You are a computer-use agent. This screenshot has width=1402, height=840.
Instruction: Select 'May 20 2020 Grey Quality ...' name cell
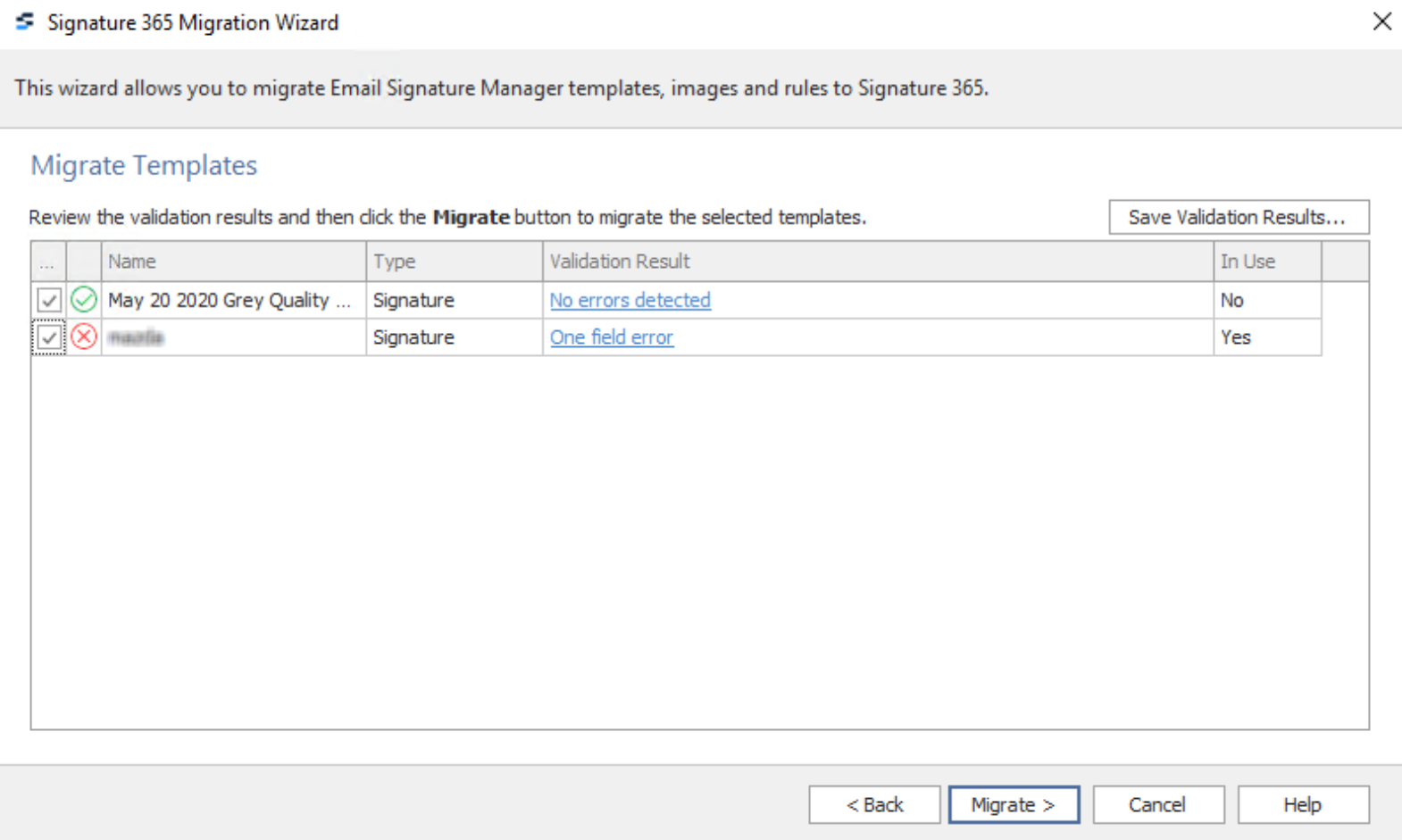click(x=233, y=300)
